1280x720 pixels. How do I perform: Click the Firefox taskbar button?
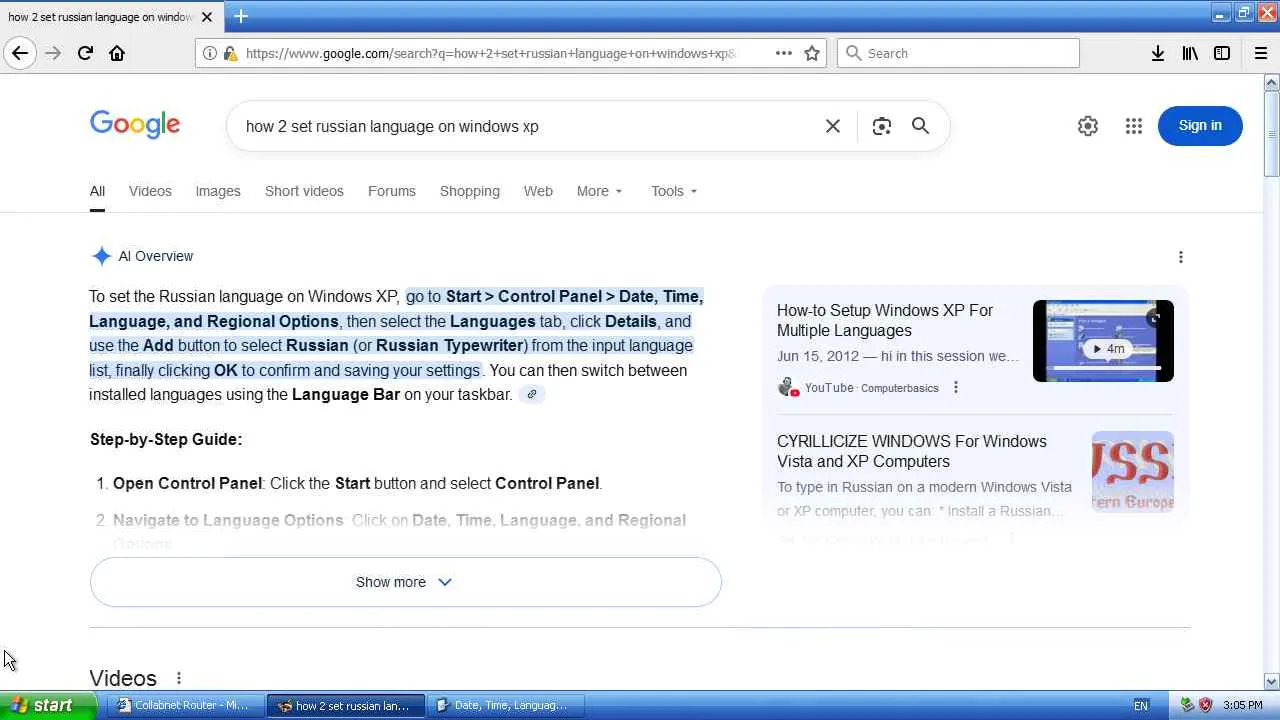point(346,705)
